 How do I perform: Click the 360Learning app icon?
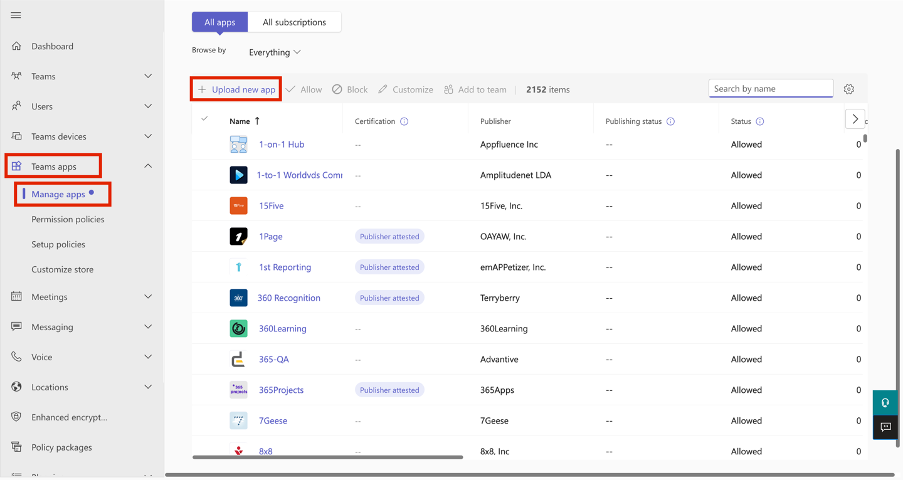point(239,328)
